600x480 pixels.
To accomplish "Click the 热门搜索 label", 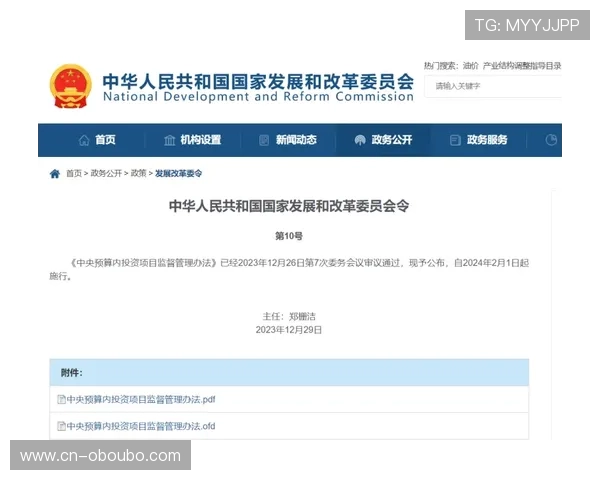I will pyautogui.click(x=441, y=66).
